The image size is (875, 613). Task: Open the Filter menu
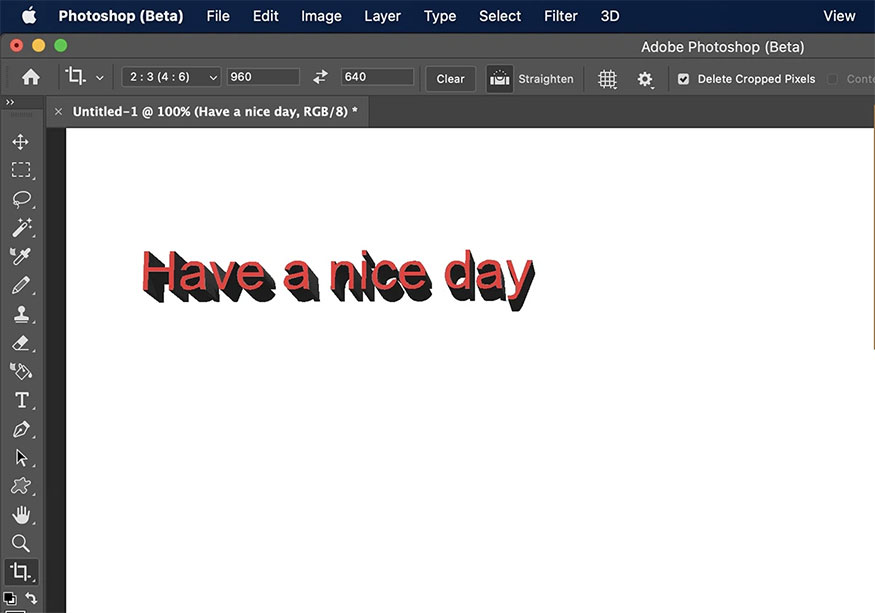click(560, 16)
